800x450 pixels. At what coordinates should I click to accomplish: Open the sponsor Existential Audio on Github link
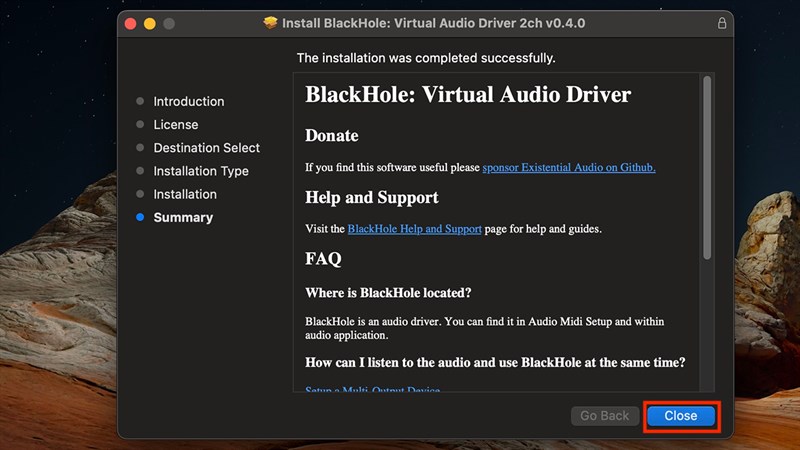click(x=568, y=168)
